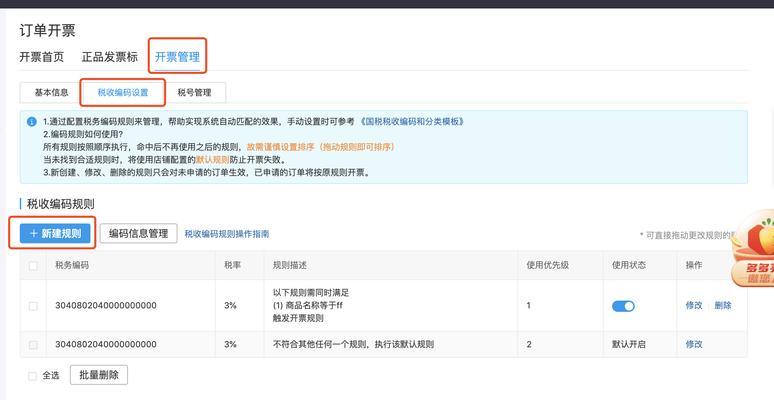The width and height of the screenshot is (774, 400).
Task: Check the default rule row checkbox
Action: 33,344
